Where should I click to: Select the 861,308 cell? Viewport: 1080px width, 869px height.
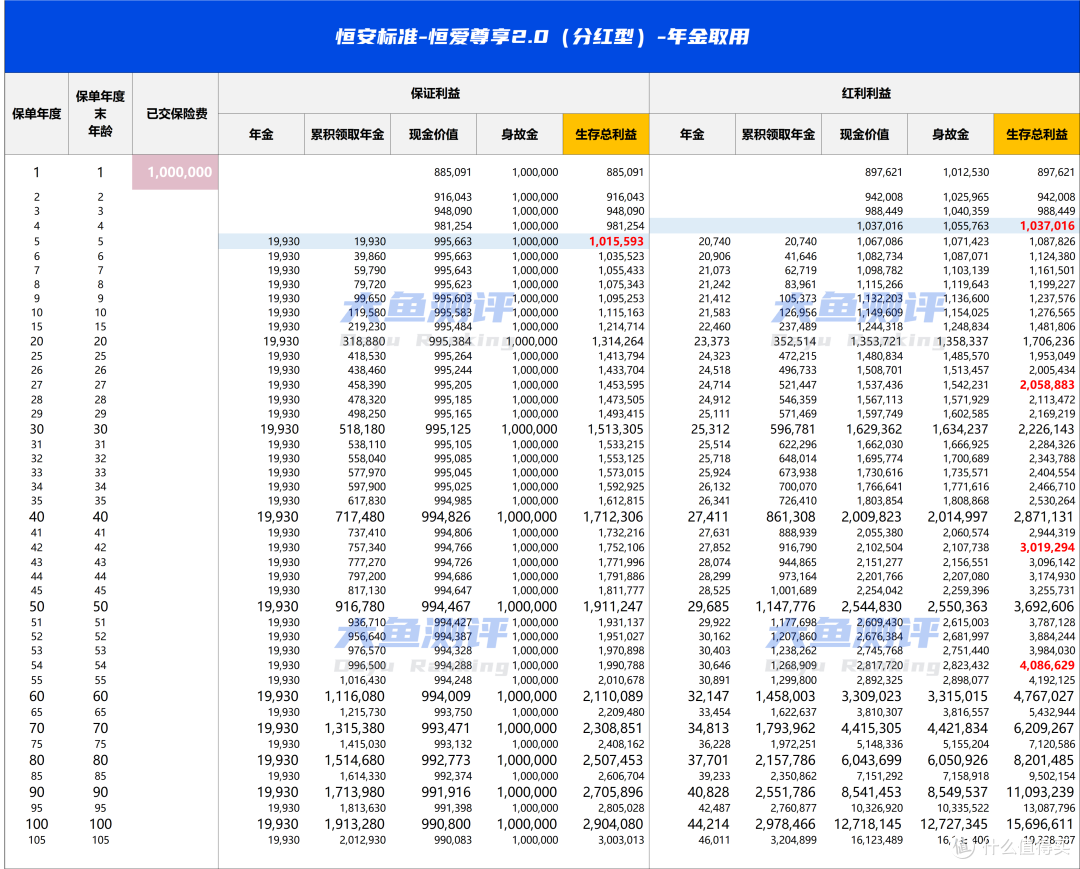point(791,516)
